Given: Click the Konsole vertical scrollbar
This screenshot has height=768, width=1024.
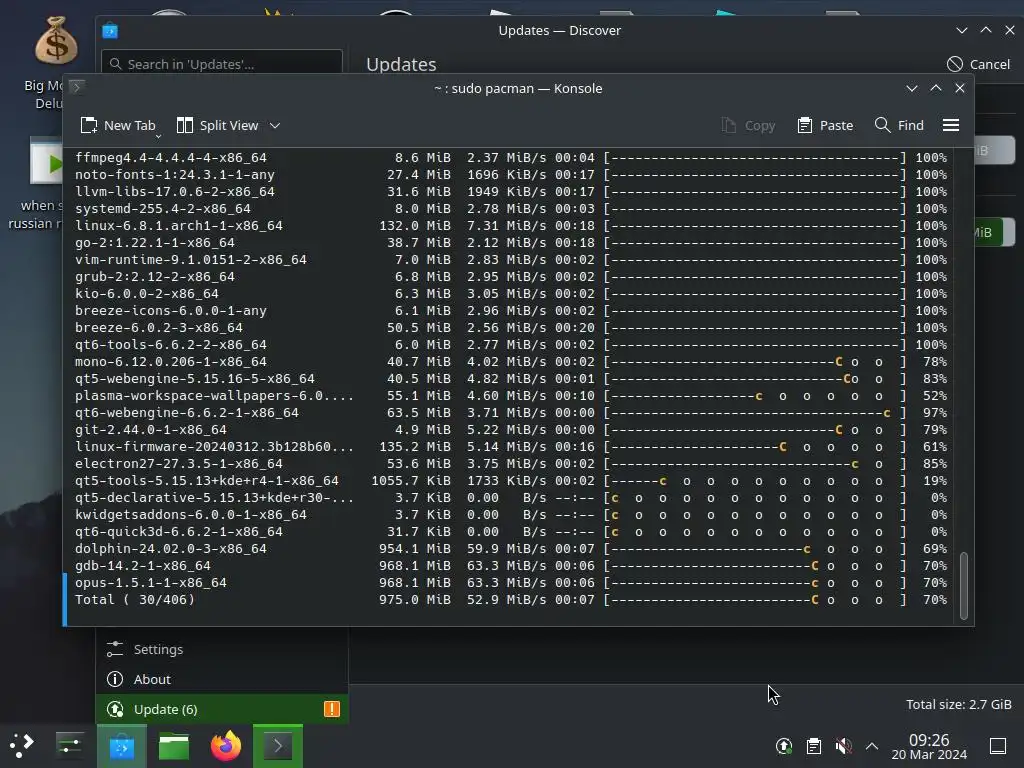Looking at the screenshot, I should (x=963, y=585).
